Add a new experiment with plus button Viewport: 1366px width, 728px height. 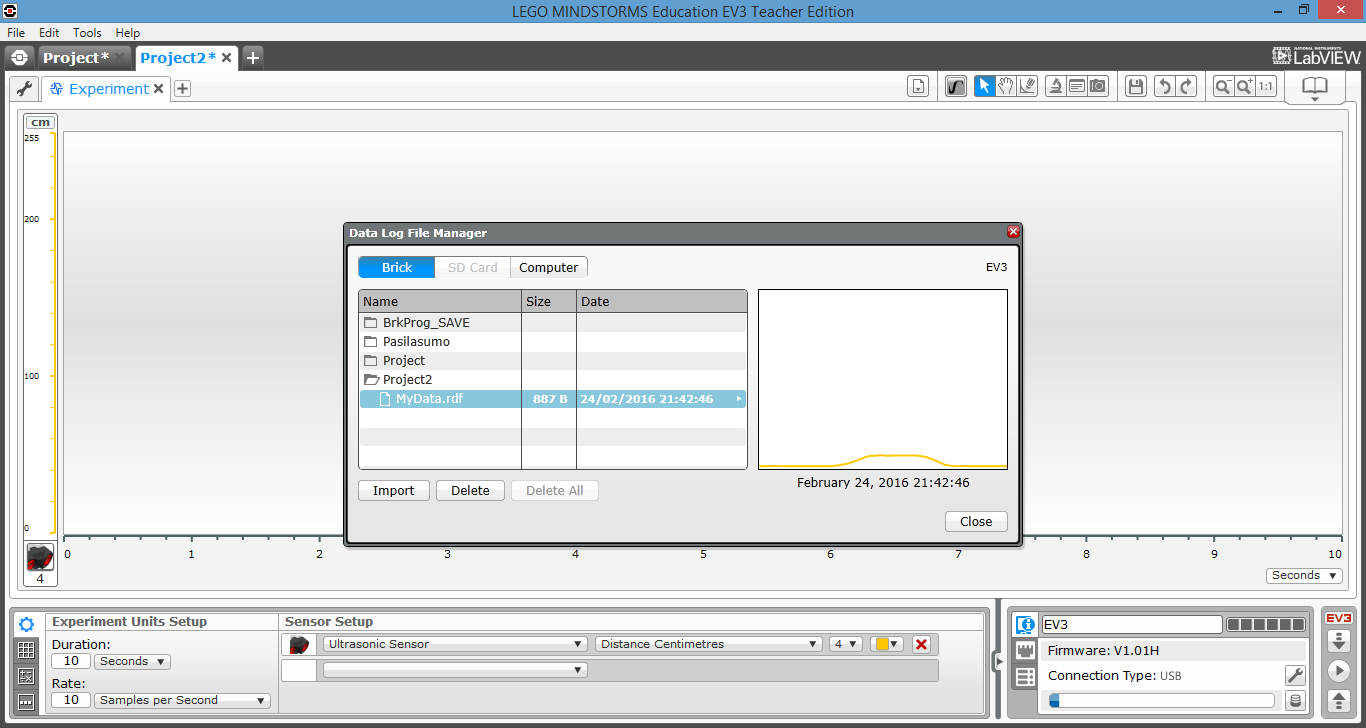[182, 89]
